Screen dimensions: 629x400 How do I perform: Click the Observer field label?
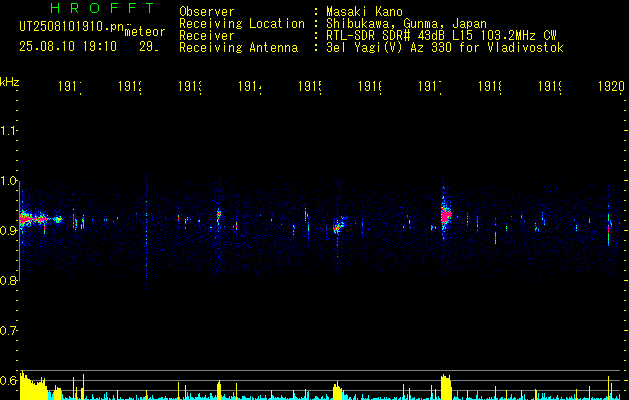click(x=207, y=12)
